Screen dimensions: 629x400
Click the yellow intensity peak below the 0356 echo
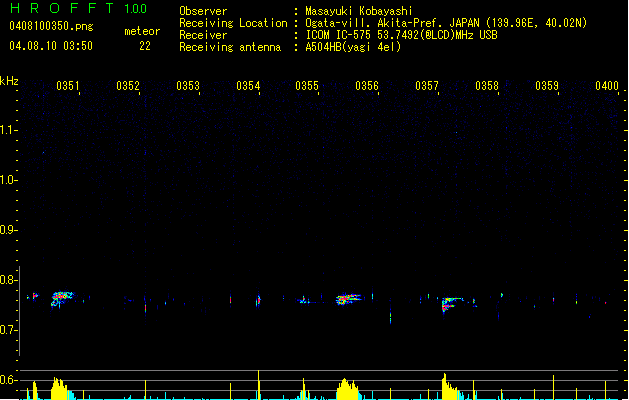pos(347,389)
